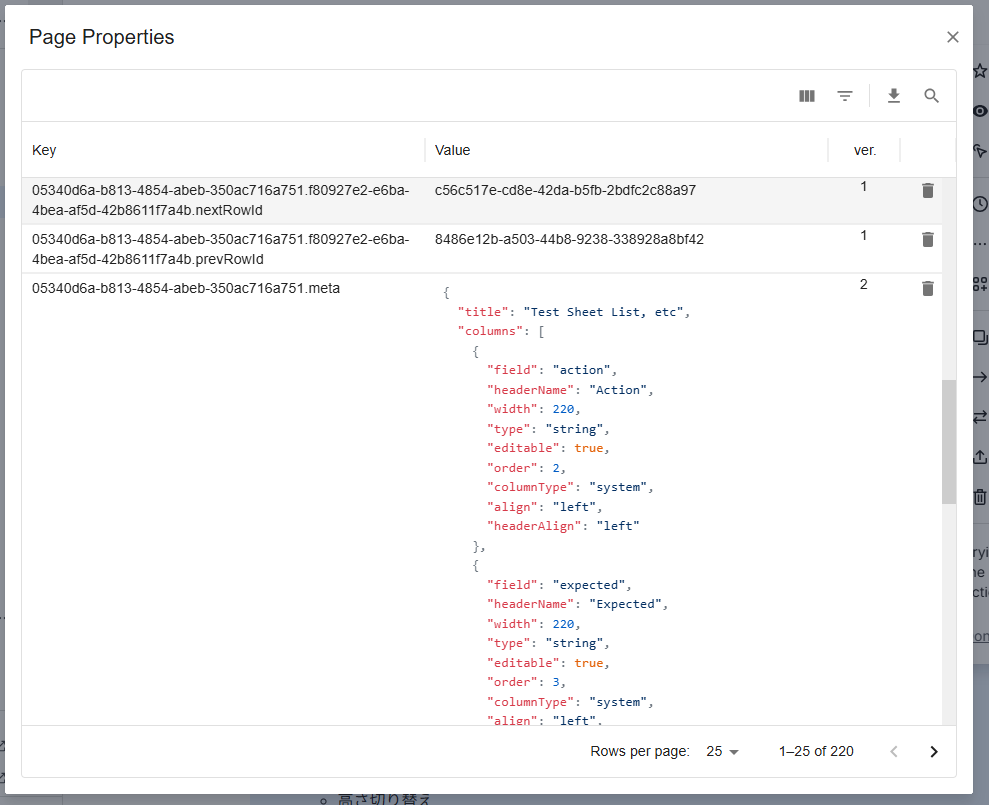
Task: Sort by the Value column header
Action: point(453,150)
